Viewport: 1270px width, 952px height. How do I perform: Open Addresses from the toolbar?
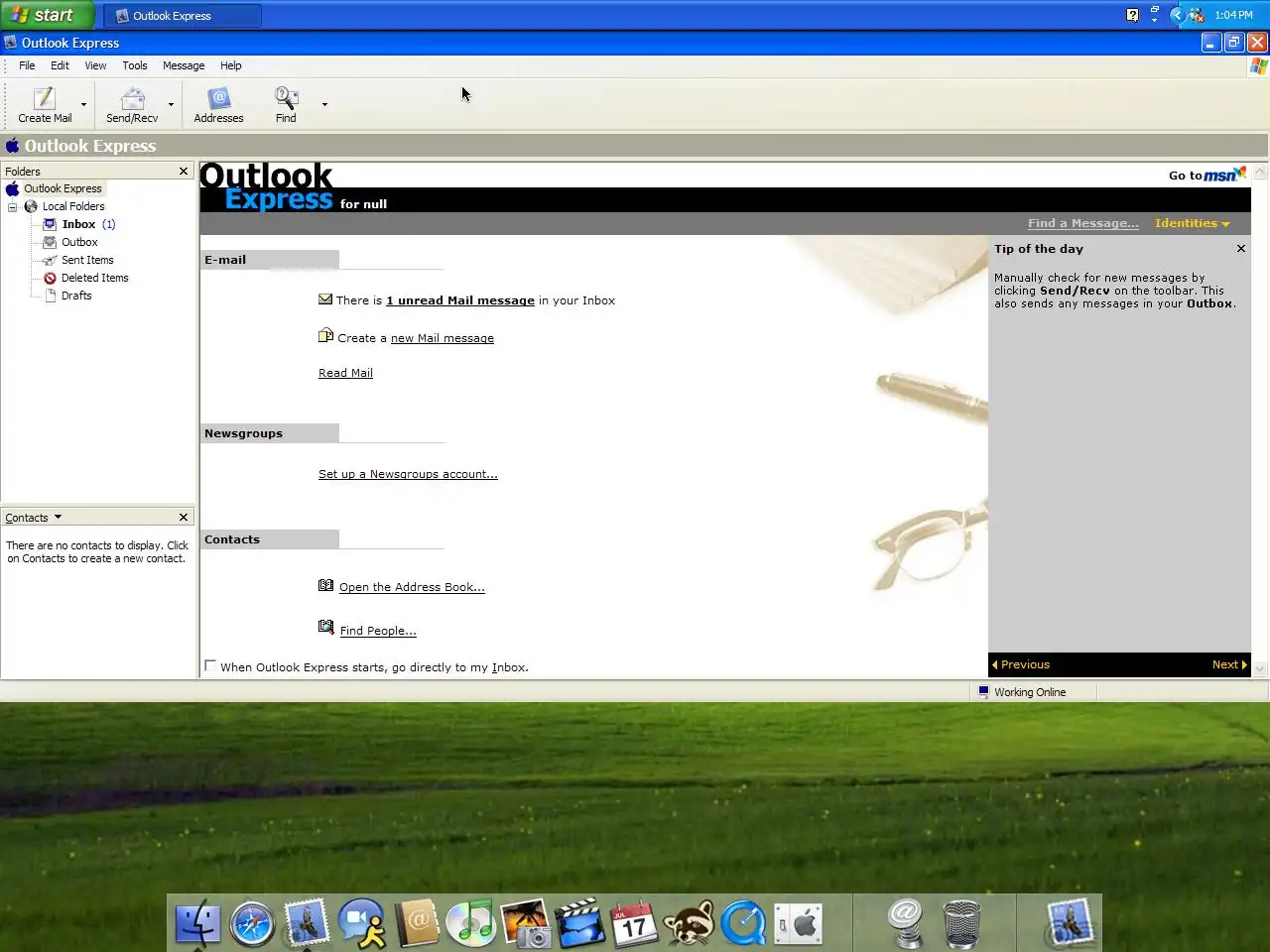pyautogui.click(x=218, y=104)
